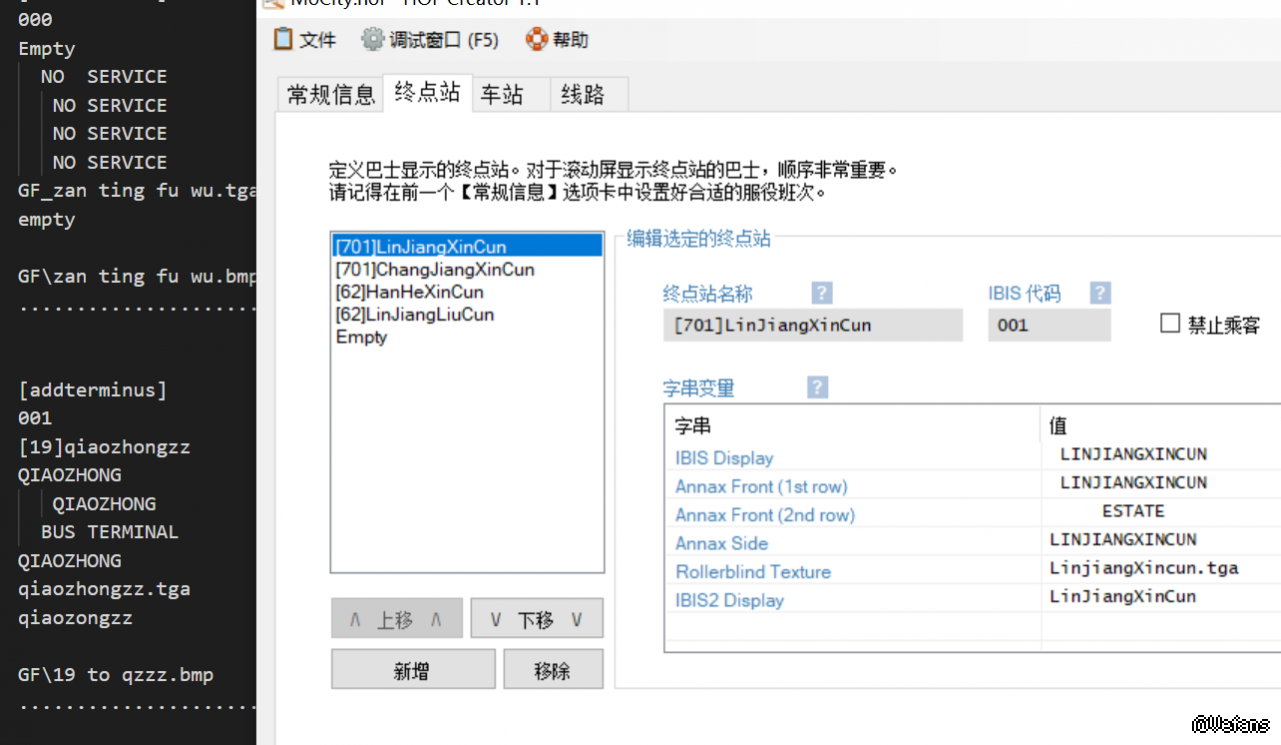This screenshot has width=1281, height=745.
Task: Click GF_zan ting fu wu.tga line in editor
Action: [137, 190]
